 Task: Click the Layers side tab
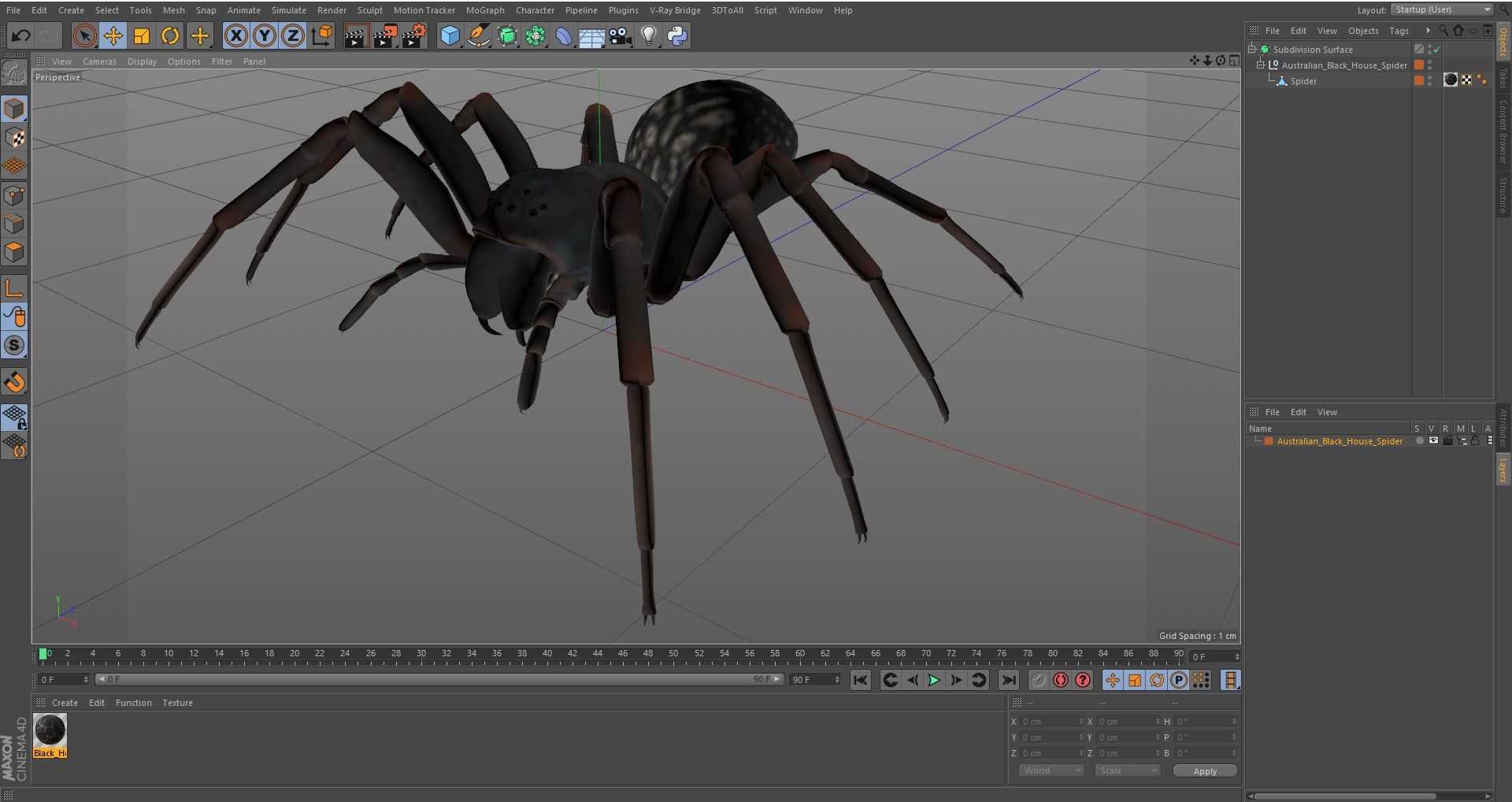coord(1503,470)
